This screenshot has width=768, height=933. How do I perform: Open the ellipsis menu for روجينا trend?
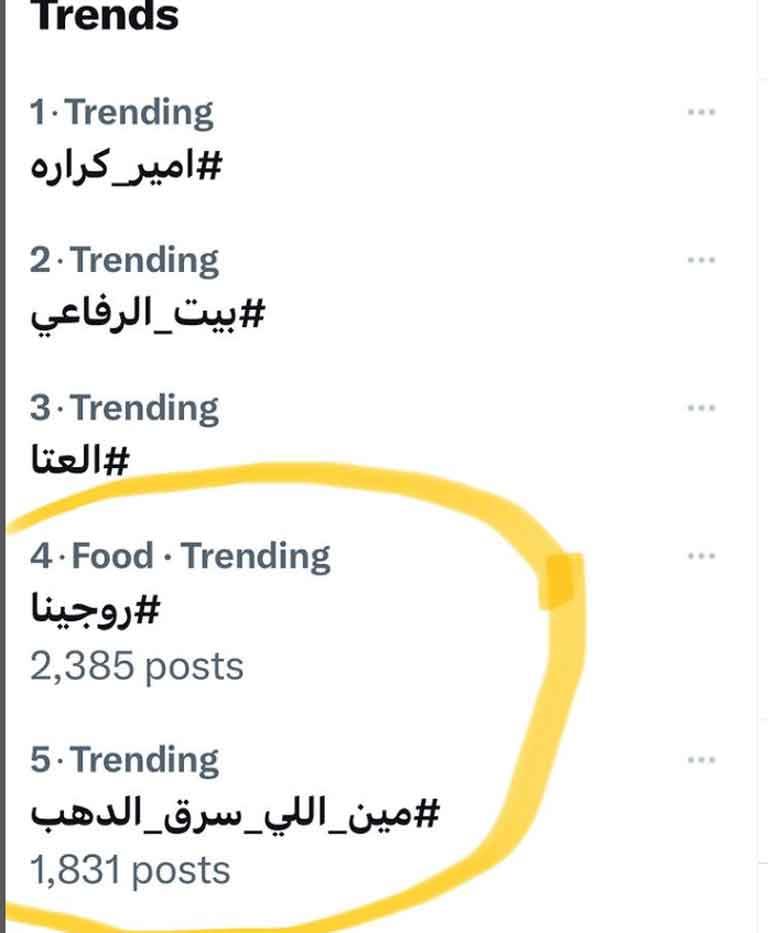coord(702,556)
